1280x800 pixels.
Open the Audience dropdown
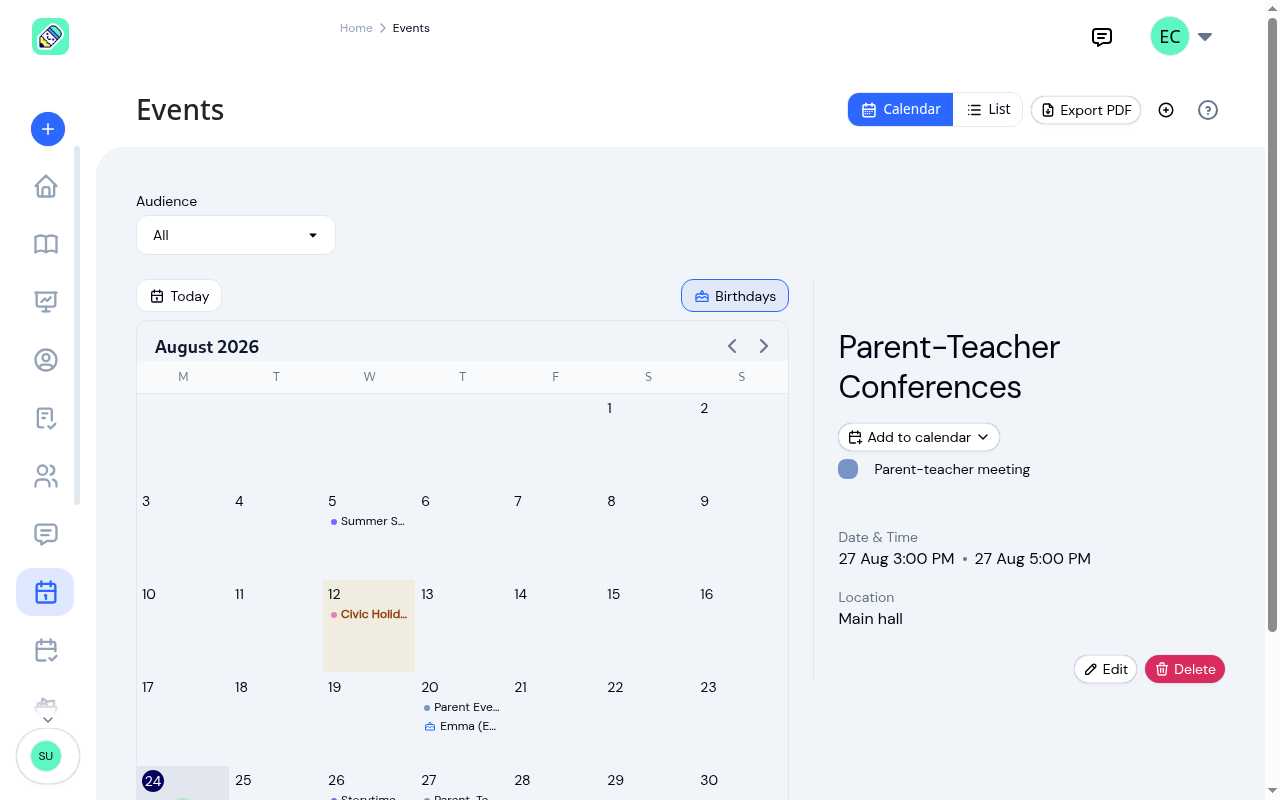click(236, 235)
